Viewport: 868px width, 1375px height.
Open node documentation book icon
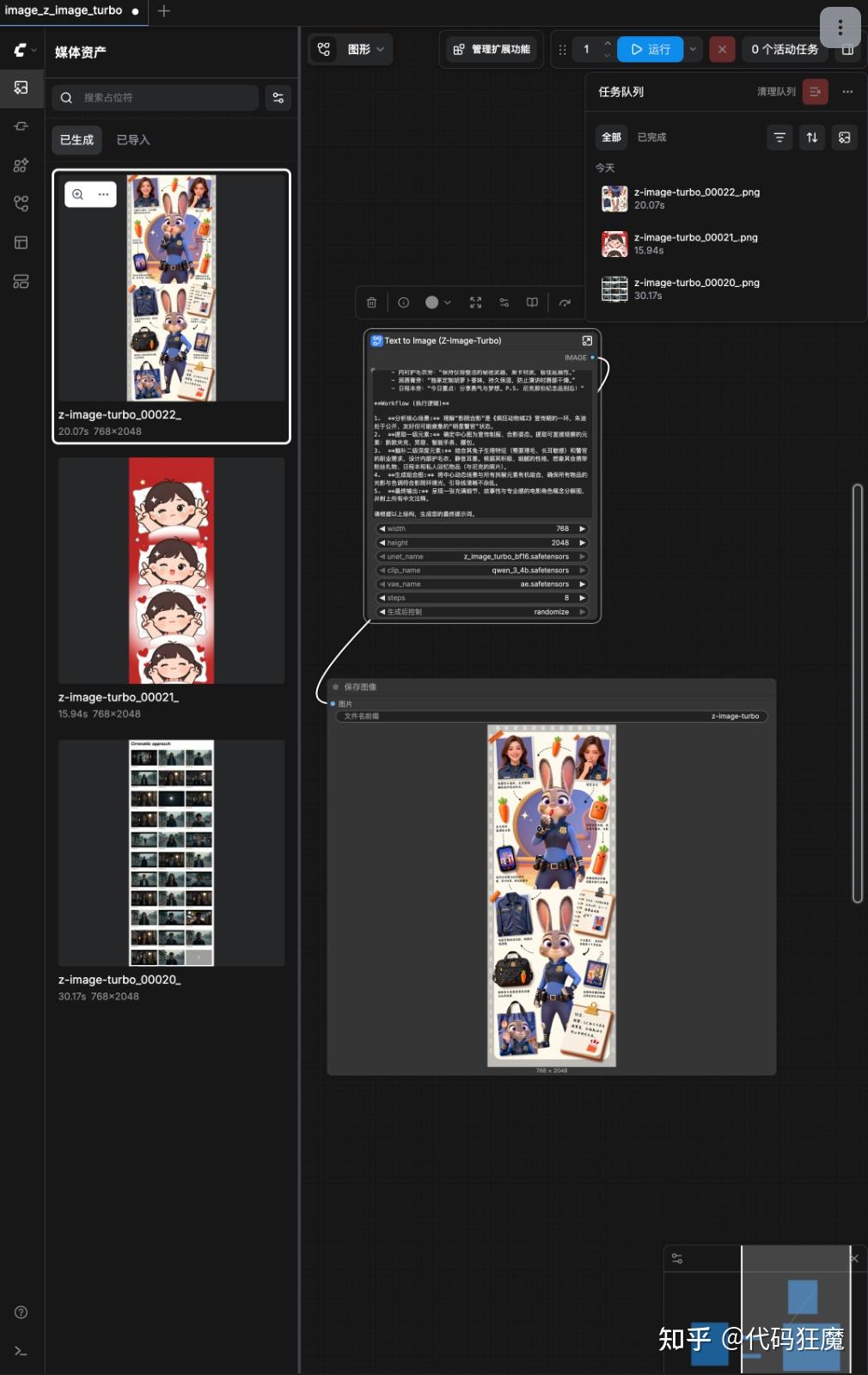coord(532,302)
